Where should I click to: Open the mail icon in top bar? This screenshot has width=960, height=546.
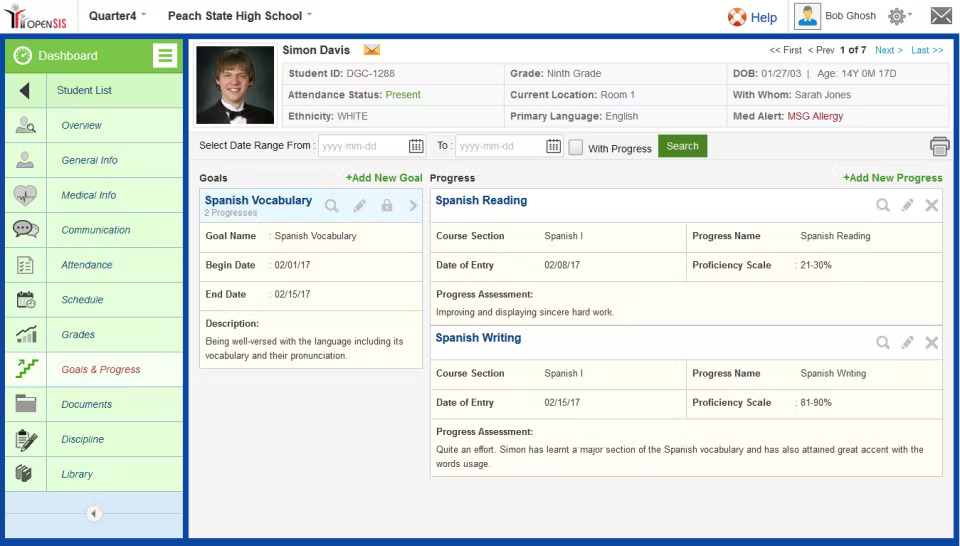coord(941,16)
